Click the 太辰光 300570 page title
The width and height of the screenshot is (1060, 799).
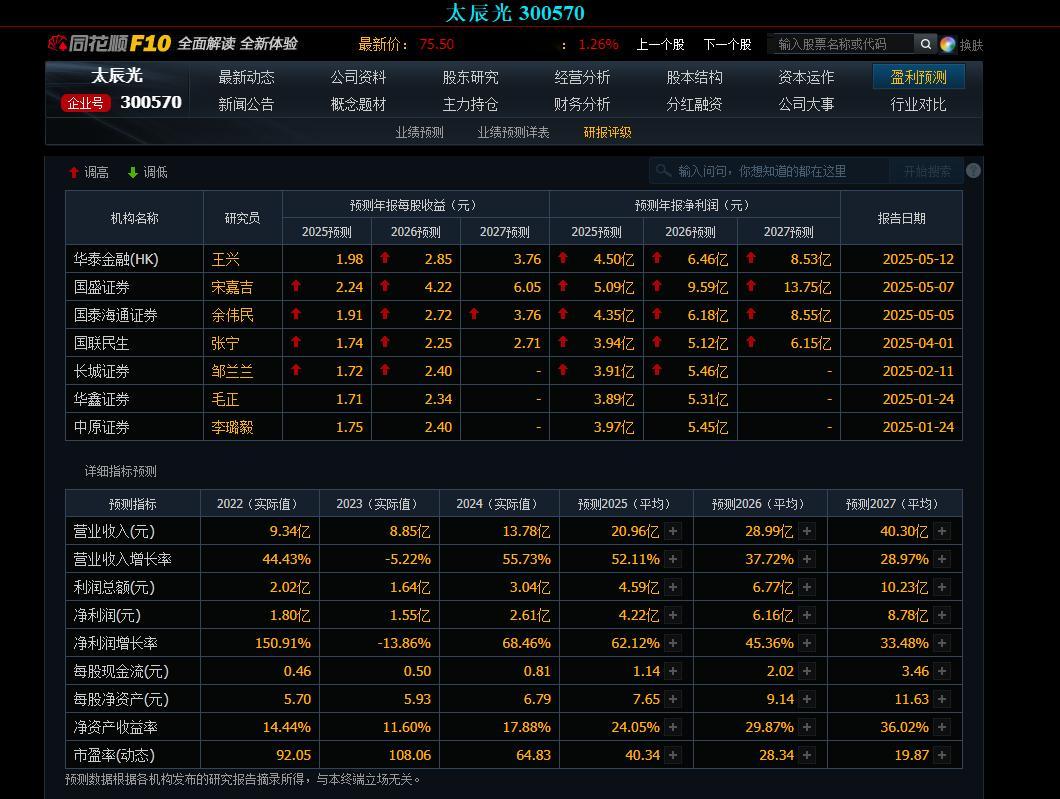(x=515, y=13)
